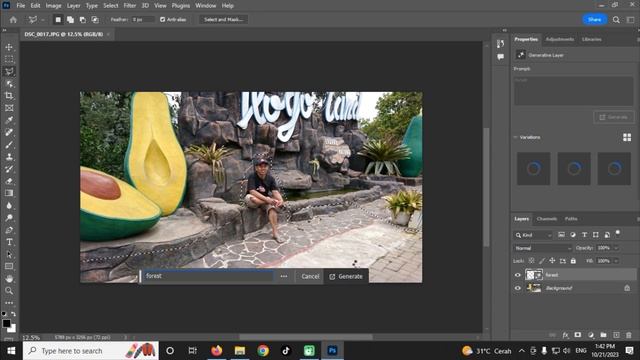The width and height of the screenshot is (640, 360).
Task: Enable New selection mode button
Action: [58, 20]
